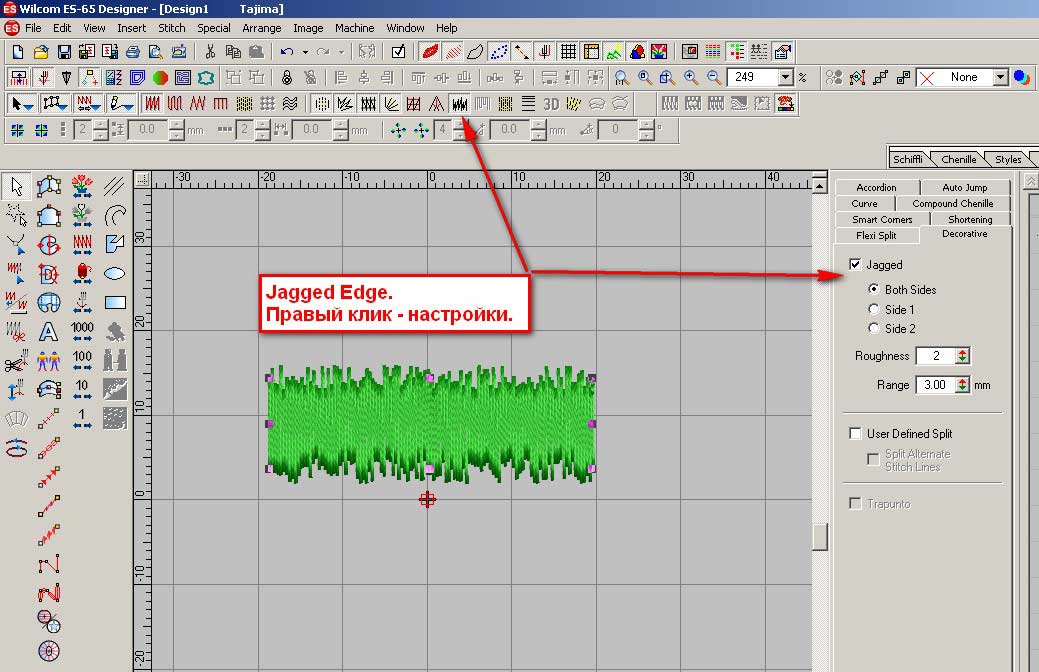Screen dimensions: 1039x672
Task: Cut selection with scissors icon
Action: click(x=210, y=52)
